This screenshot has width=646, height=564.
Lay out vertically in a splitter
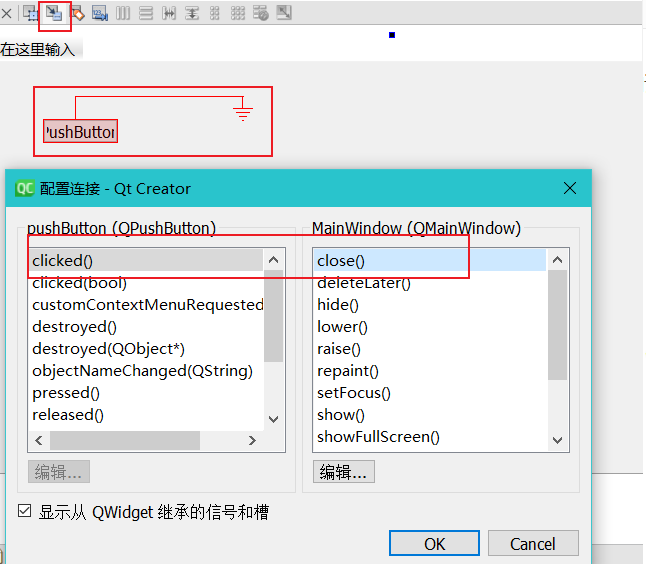[192, 13]
